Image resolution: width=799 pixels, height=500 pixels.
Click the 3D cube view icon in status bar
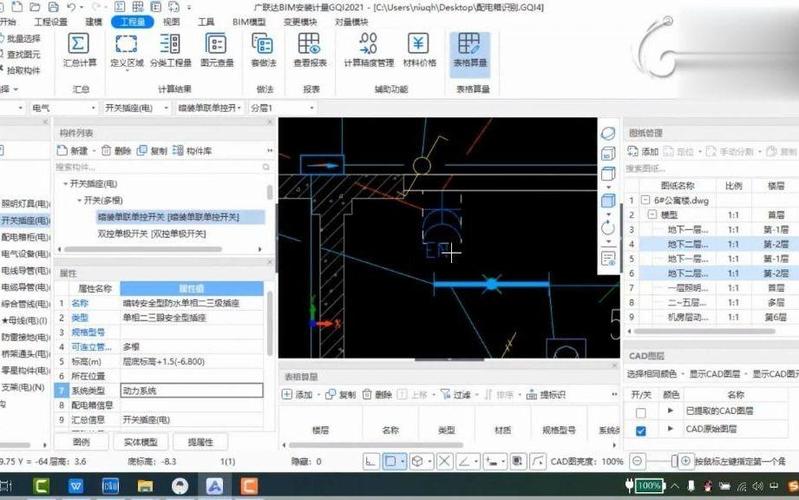(x=417, y=462)
